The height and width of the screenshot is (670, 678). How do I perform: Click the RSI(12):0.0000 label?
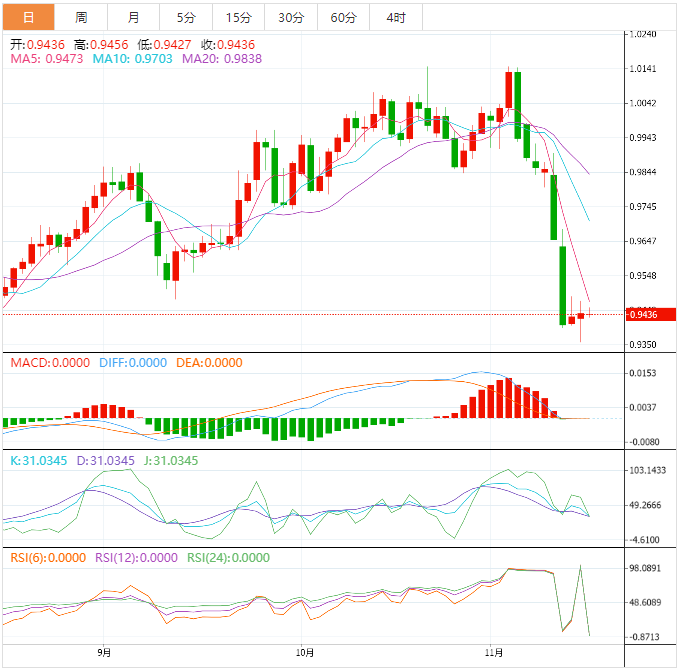[x=136, y=558]
